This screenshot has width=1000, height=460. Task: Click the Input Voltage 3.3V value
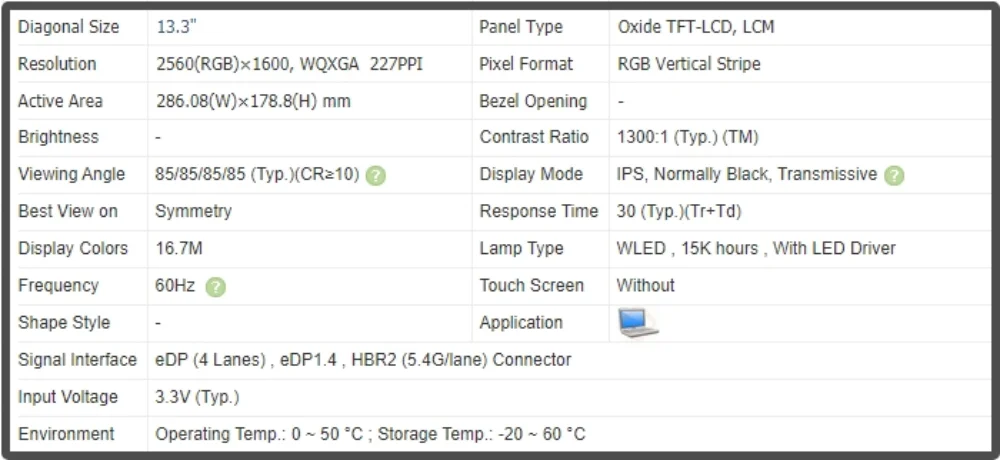click(197, 397)
